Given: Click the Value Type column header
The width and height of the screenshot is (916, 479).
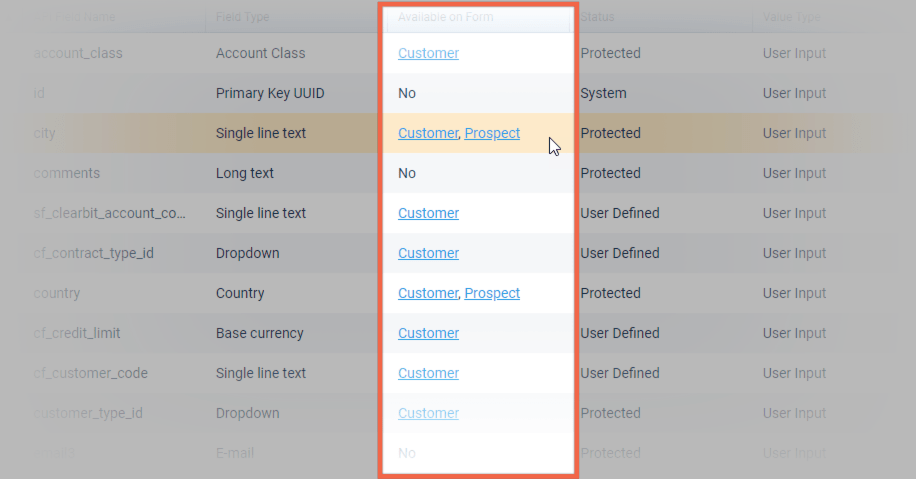Looking at the screenshot, I should [x=794, y=17].
